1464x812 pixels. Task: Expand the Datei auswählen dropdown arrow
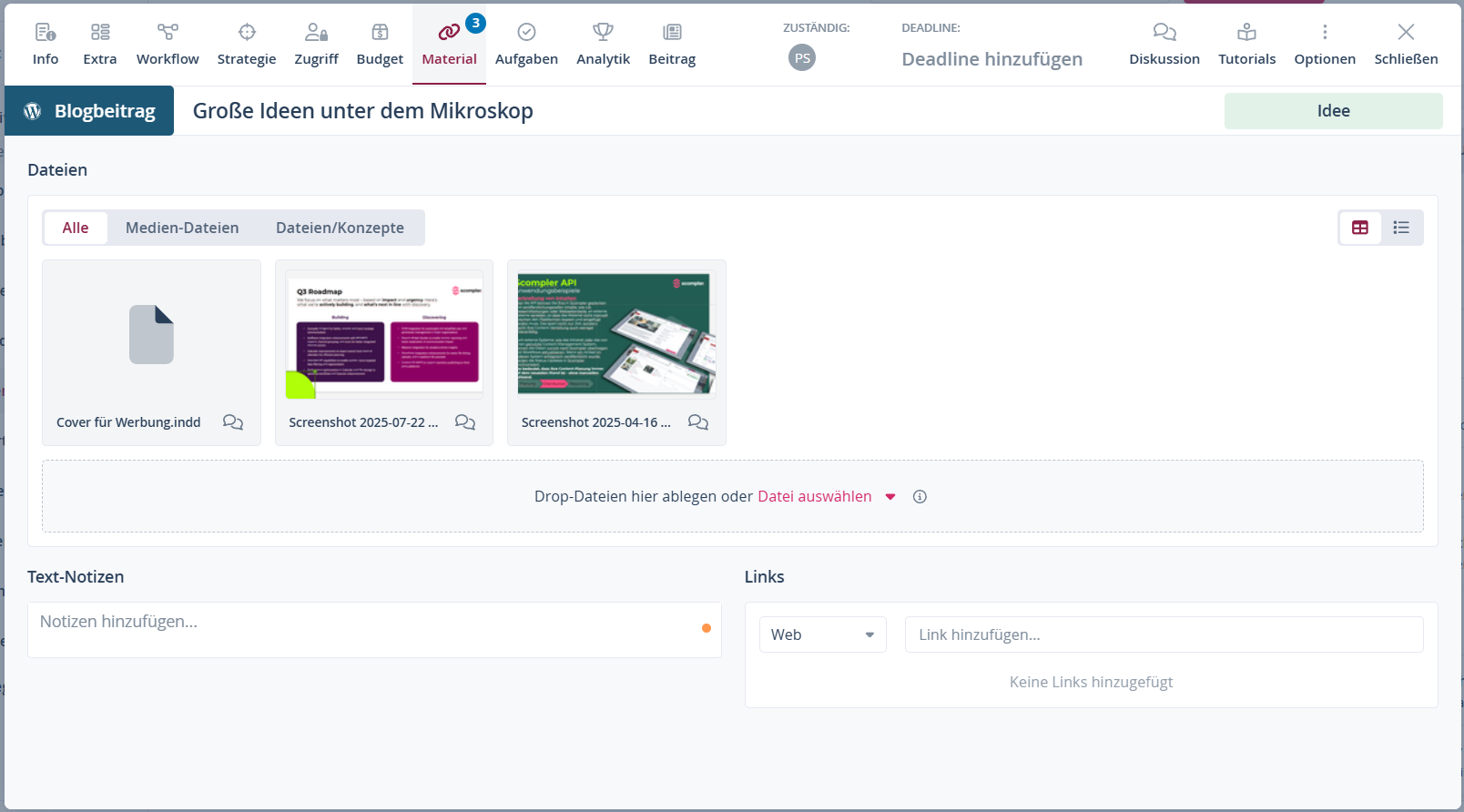(x=890, y=497)
